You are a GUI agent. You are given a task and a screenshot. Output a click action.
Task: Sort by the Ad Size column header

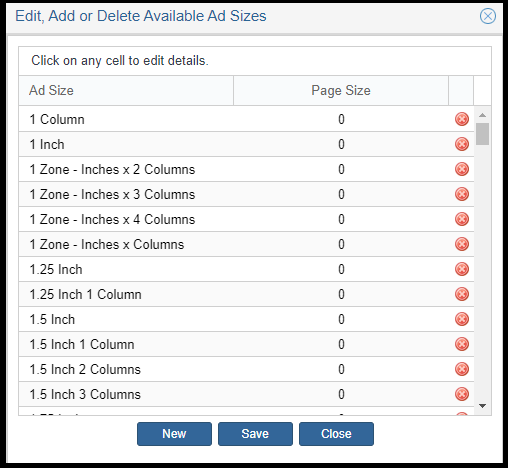point(126,90)
